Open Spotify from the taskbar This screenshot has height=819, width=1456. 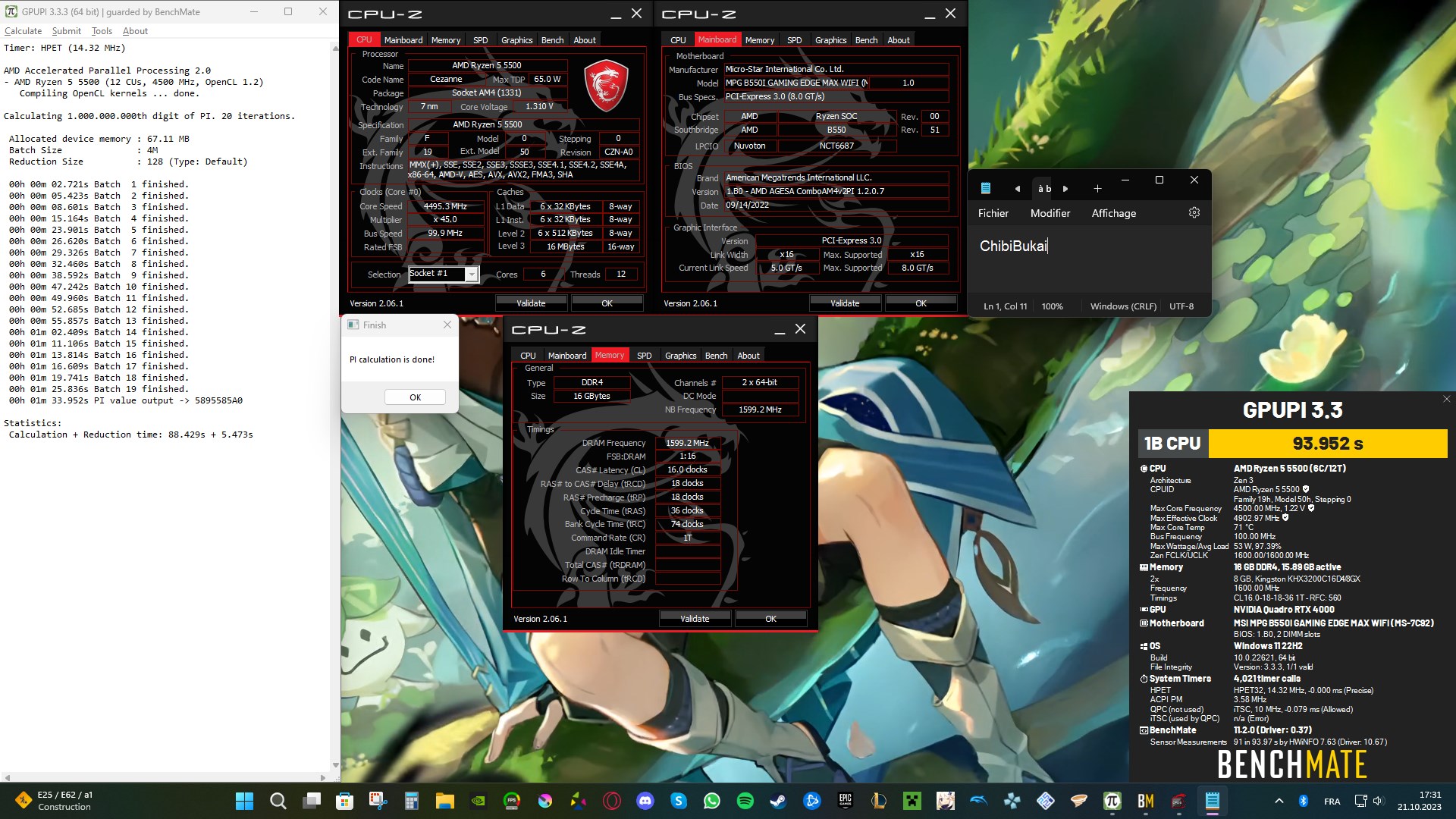[745, 801]
